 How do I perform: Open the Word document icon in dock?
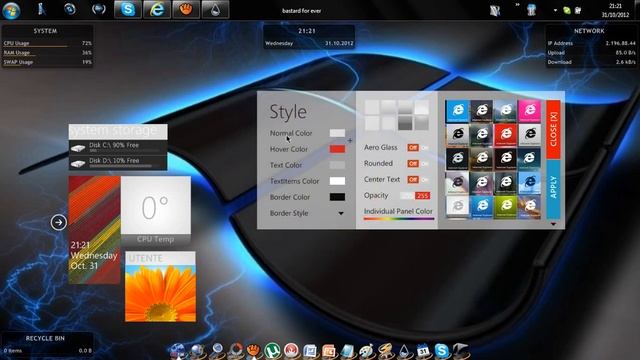[310, 351]
